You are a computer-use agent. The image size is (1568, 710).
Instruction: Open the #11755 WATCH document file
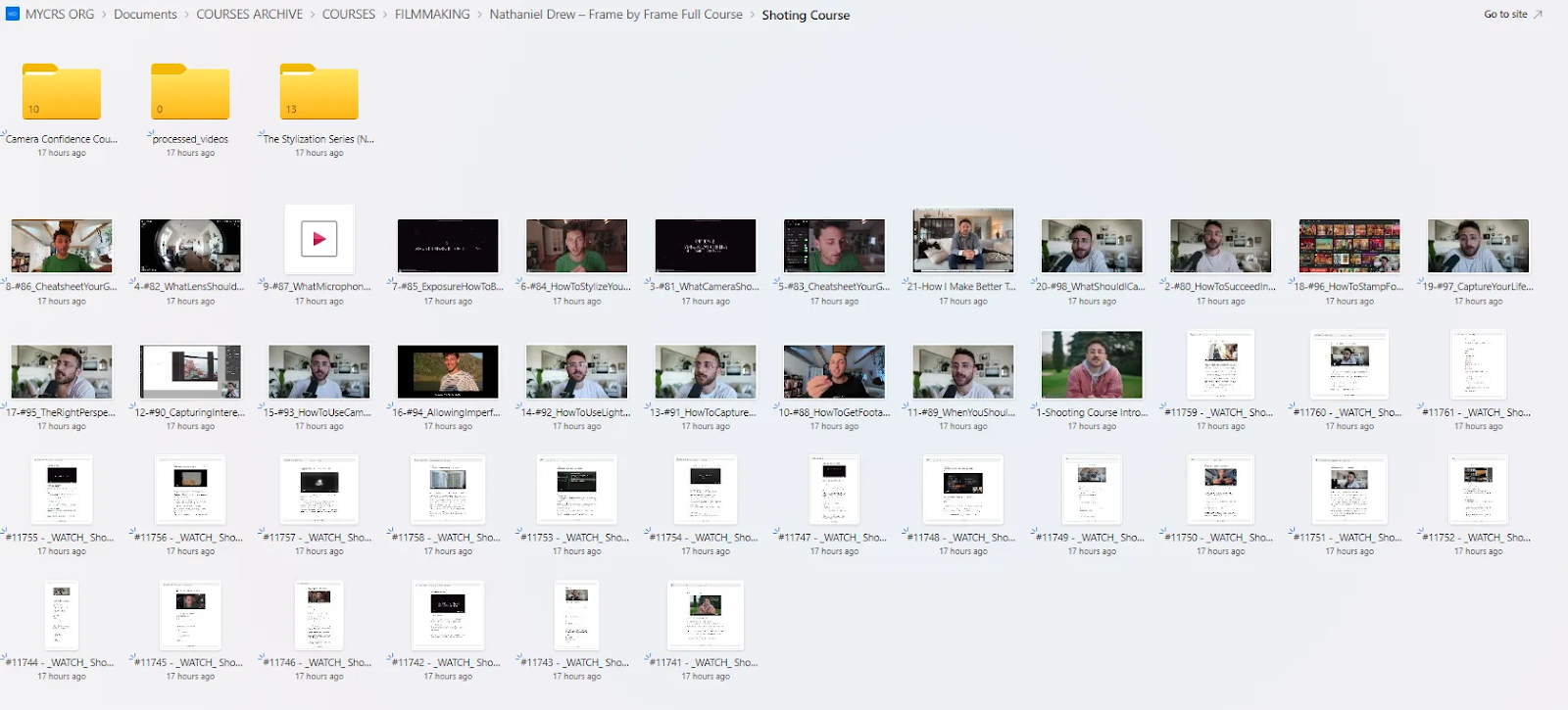click(61, 490)
